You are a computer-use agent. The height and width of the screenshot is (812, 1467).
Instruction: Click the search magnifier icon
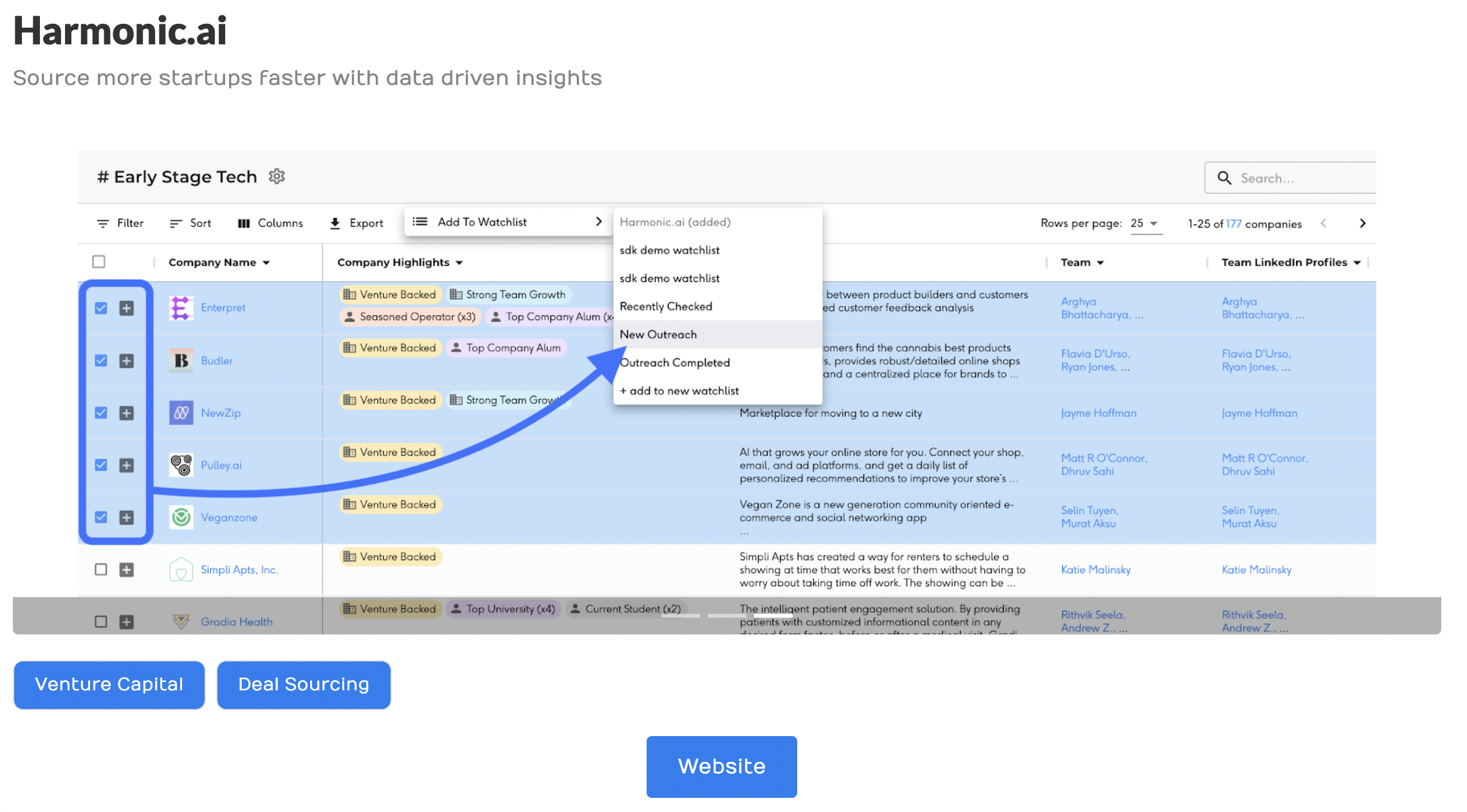1224,178
